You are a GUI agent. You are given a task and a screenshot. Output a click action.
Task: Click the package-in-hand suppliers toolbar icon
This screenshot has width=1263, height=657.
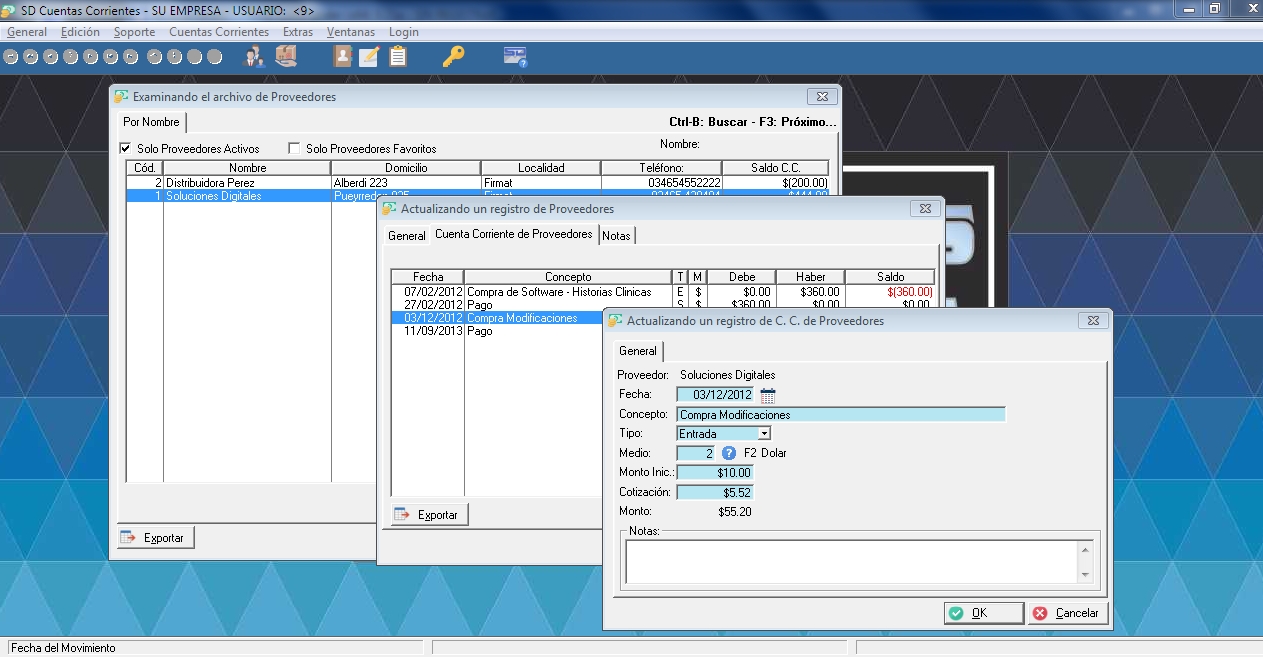287,57
